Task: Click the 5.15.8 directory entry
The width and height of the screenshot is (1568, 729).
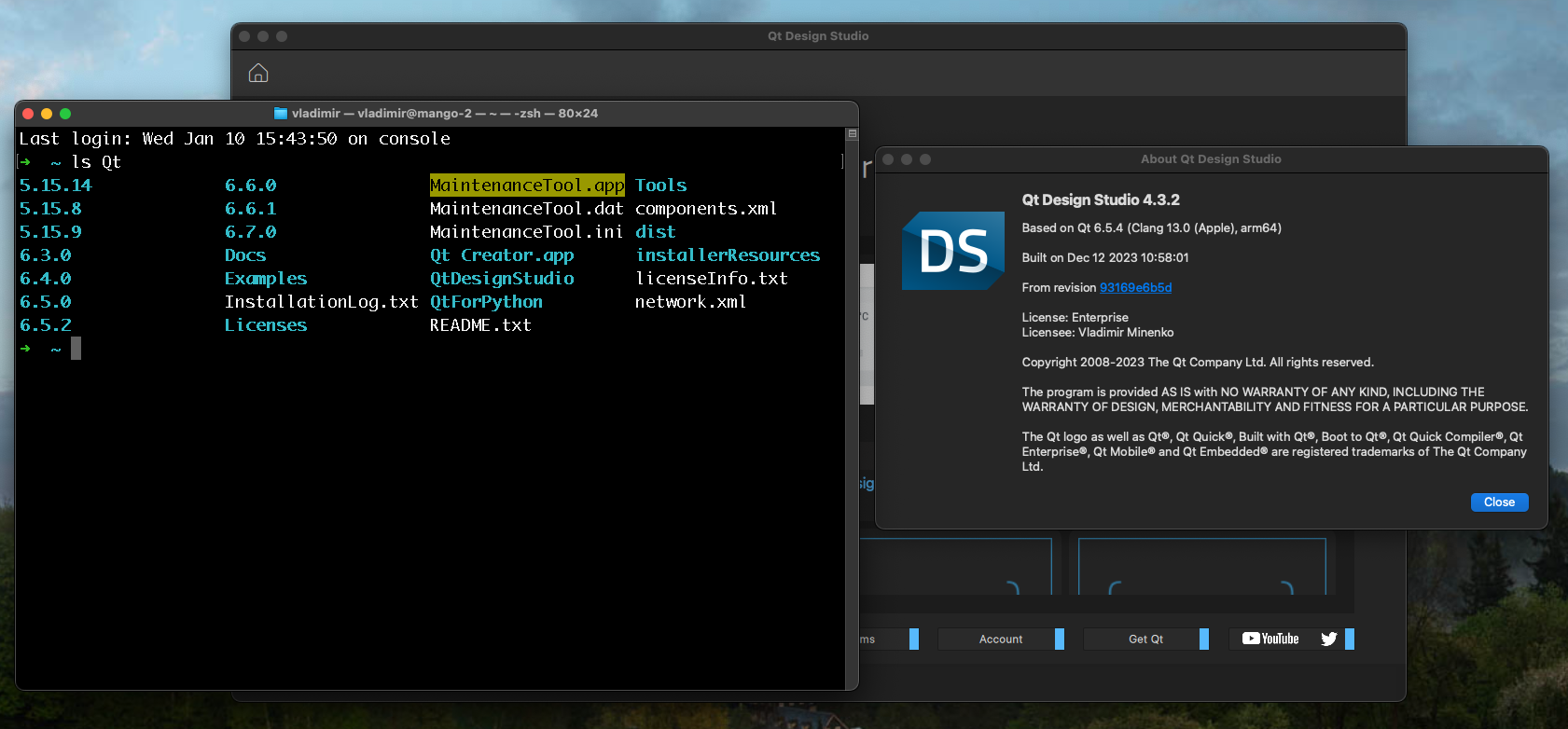Action: (50, 209)
